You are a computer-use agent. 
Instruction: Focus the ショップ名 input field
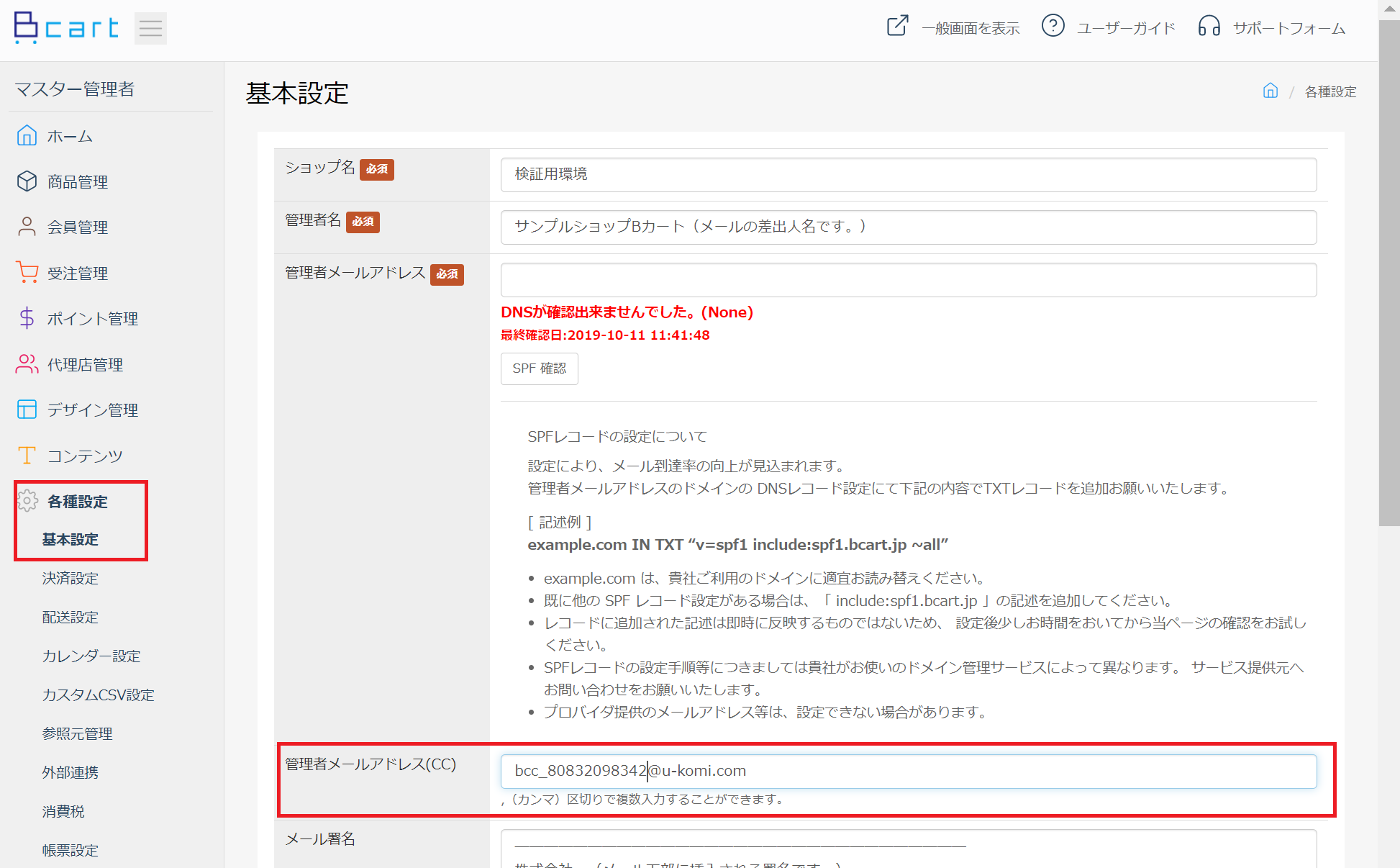click(909, 175)
